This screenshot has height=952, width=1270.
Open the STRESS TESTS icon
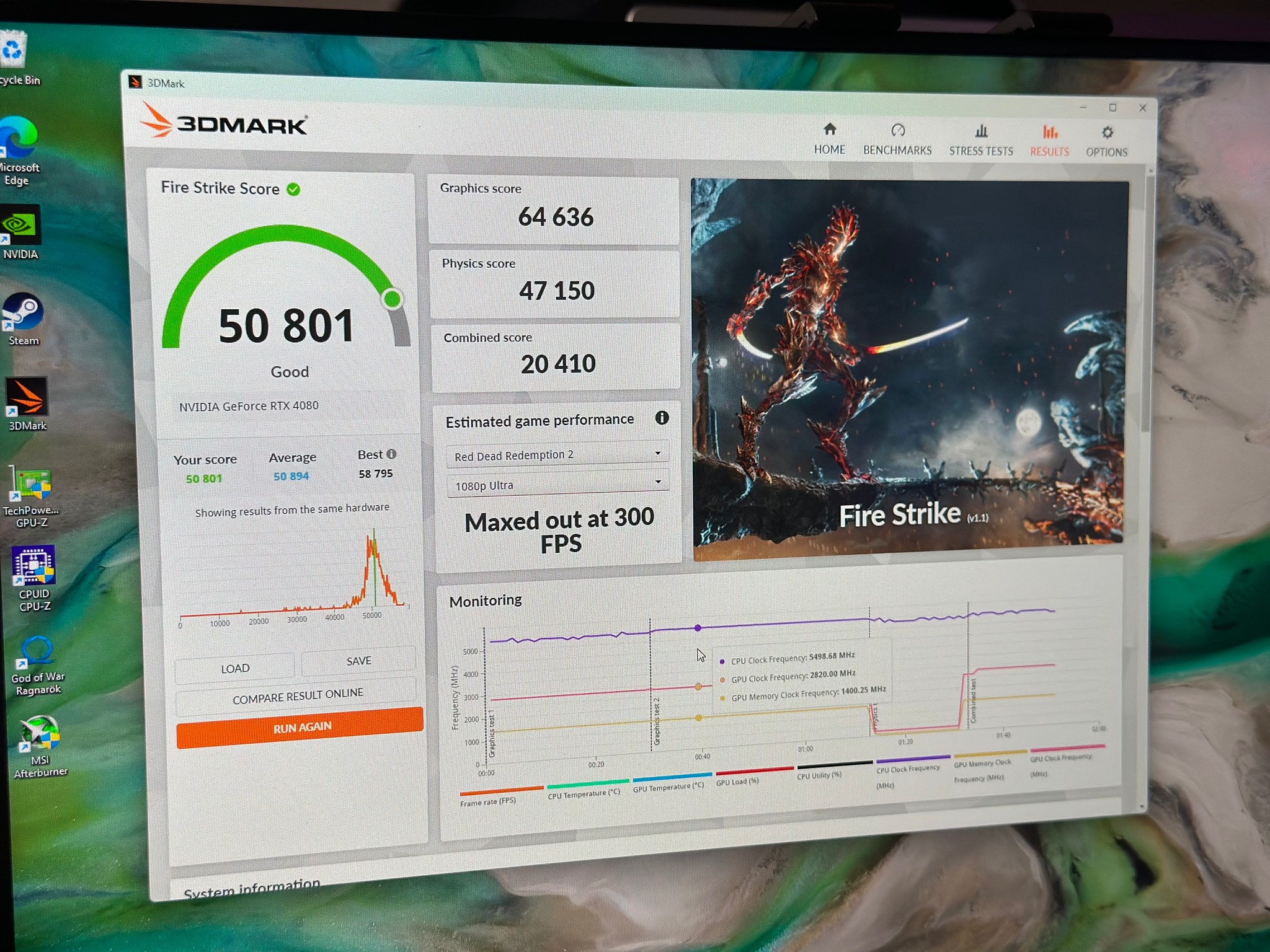tap(981, 131)
